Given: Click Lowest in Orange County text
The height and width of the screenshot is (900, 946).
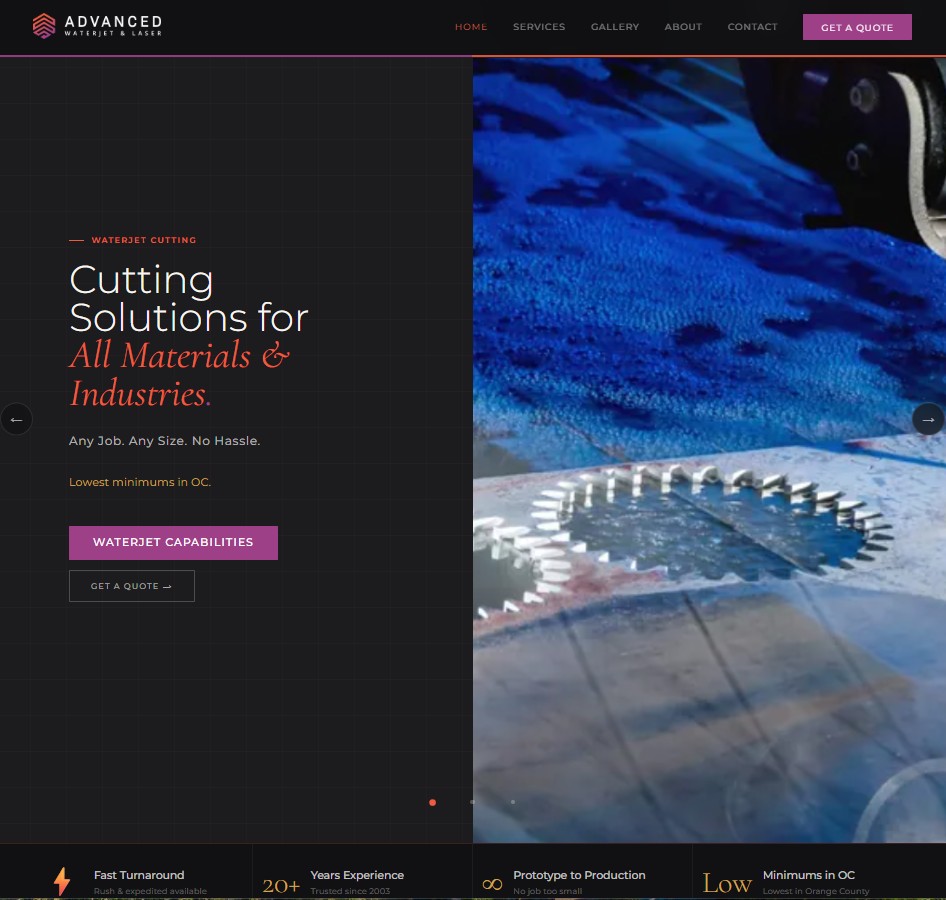Looking at the screenshot, I should point(816,891).
